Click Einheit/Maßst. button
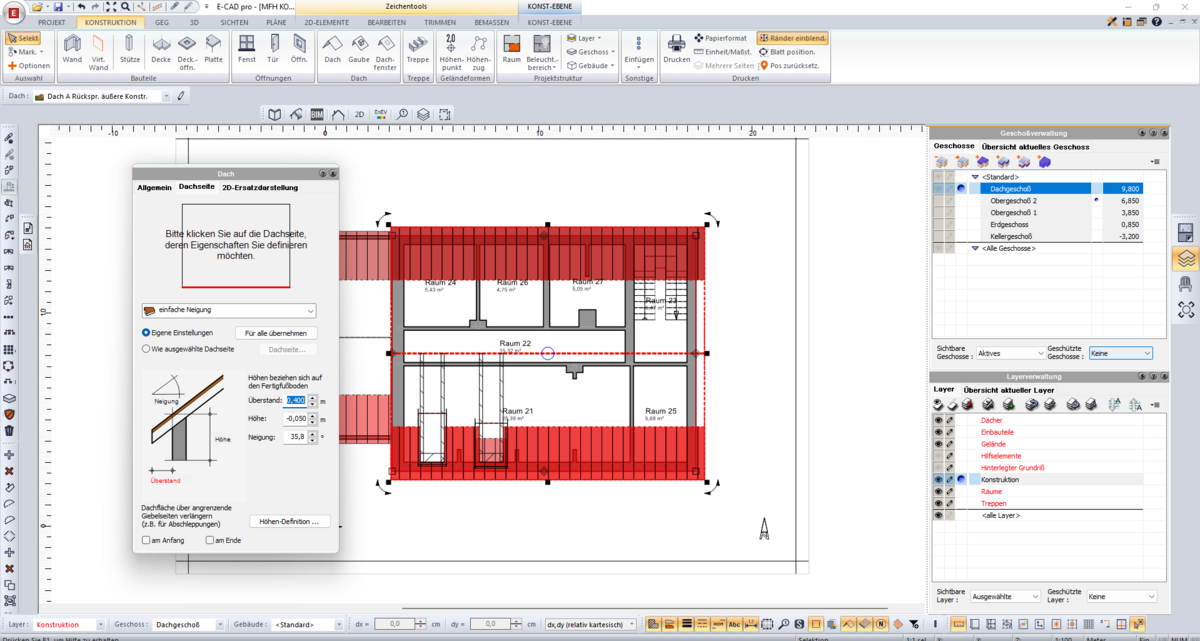The image size is (1200, 641). point(722,52)
